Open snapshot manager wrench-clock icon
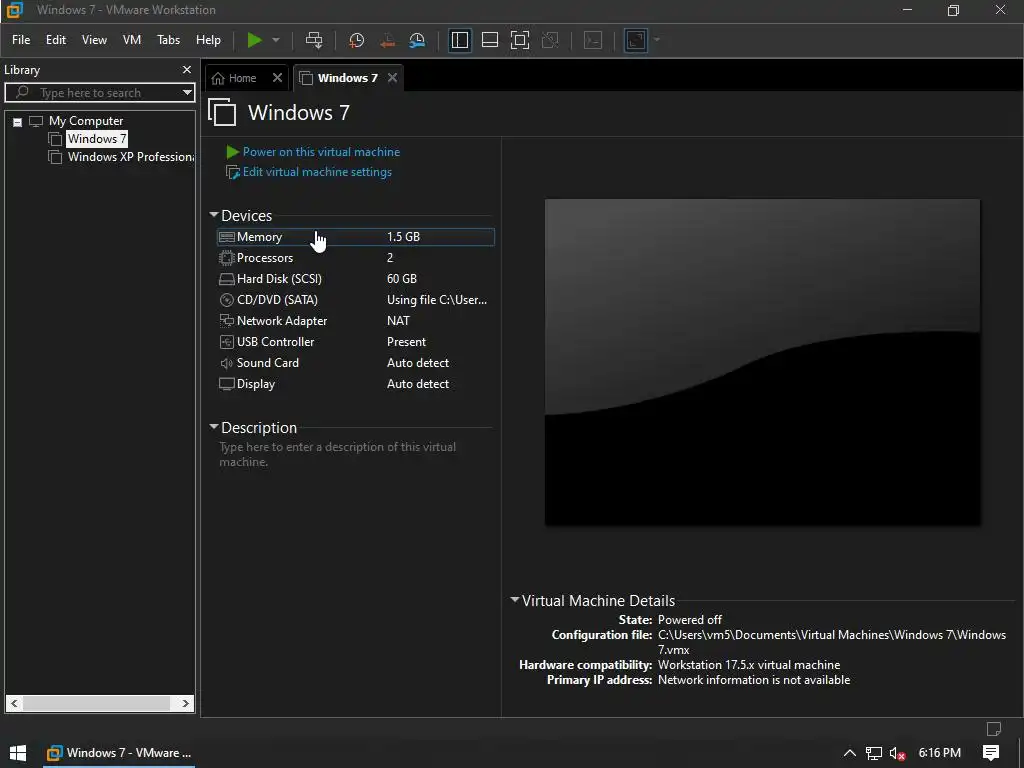1024x768 pixels. [x=417, y=40]
